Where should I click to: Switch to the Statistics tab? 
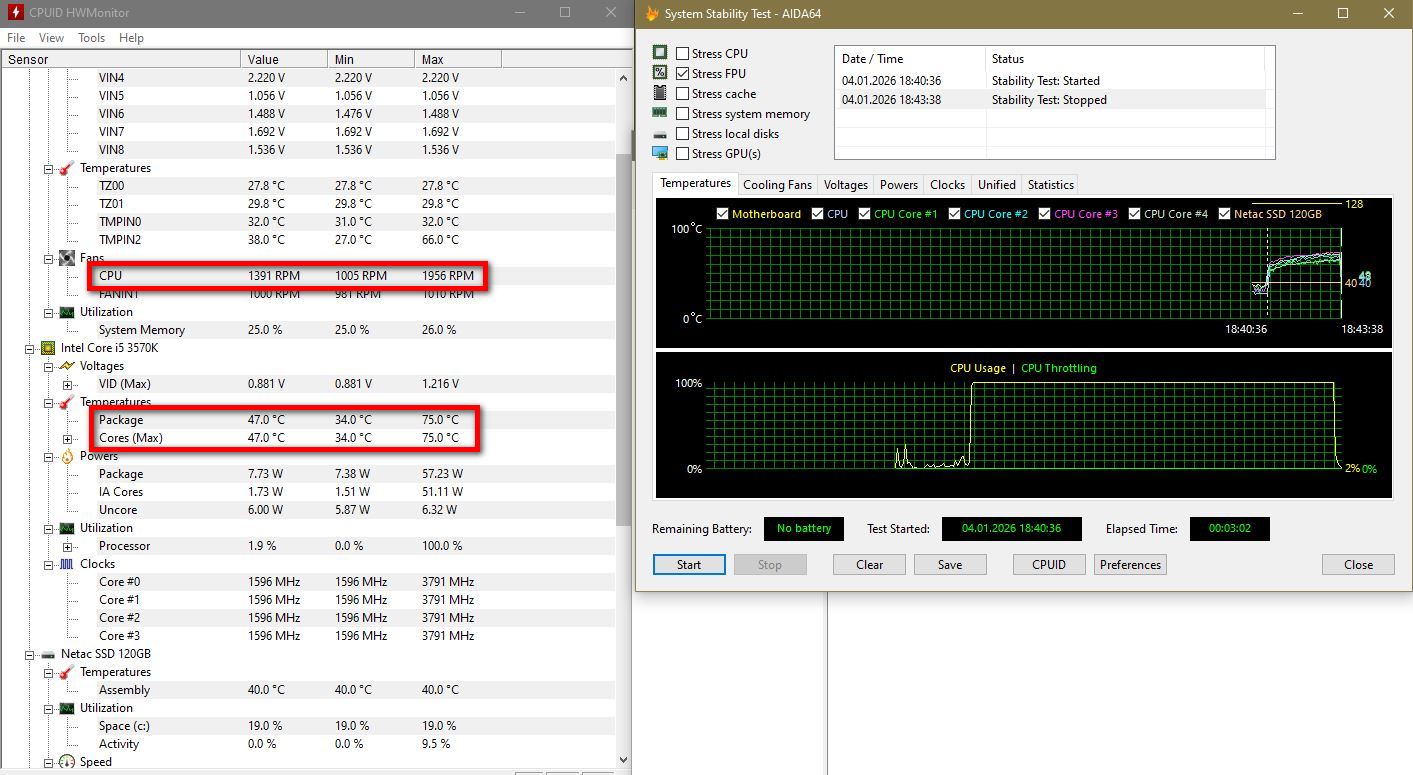[1050, 184]
